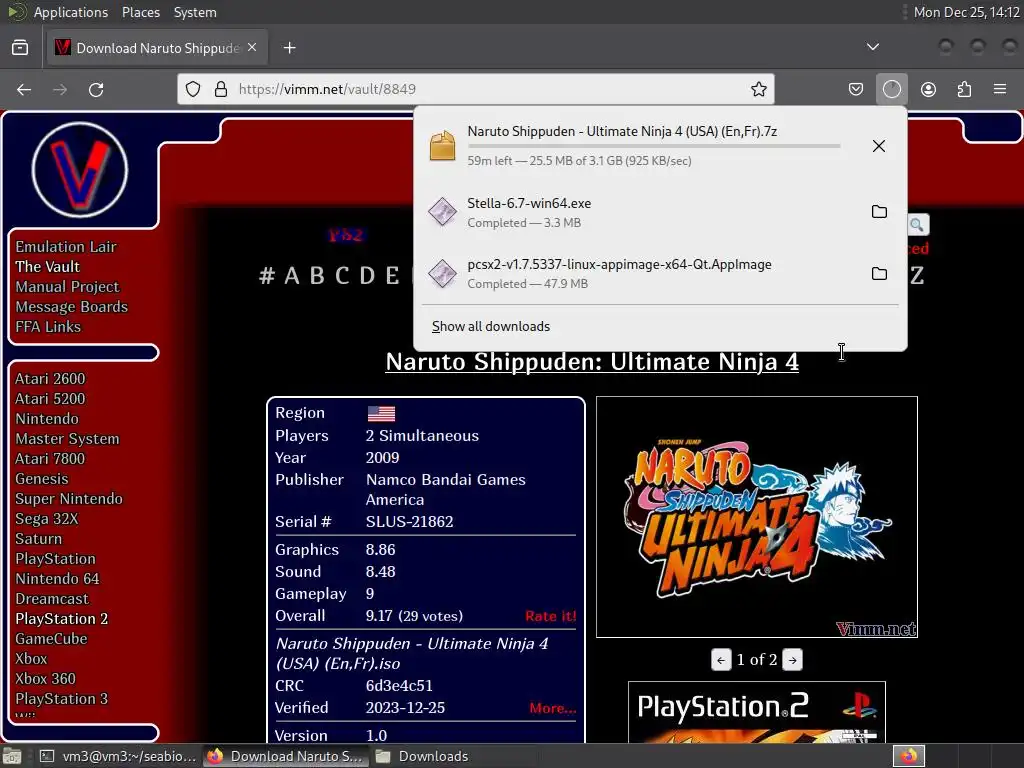The image size is (1024, 768).
Task: Open The Vault link
Action: (x=48, y=266)
